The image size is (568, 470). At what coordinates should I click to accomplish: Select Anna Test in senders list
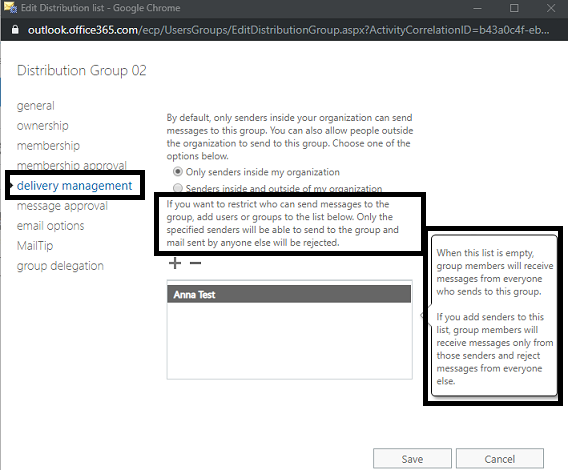coord(289,294)
